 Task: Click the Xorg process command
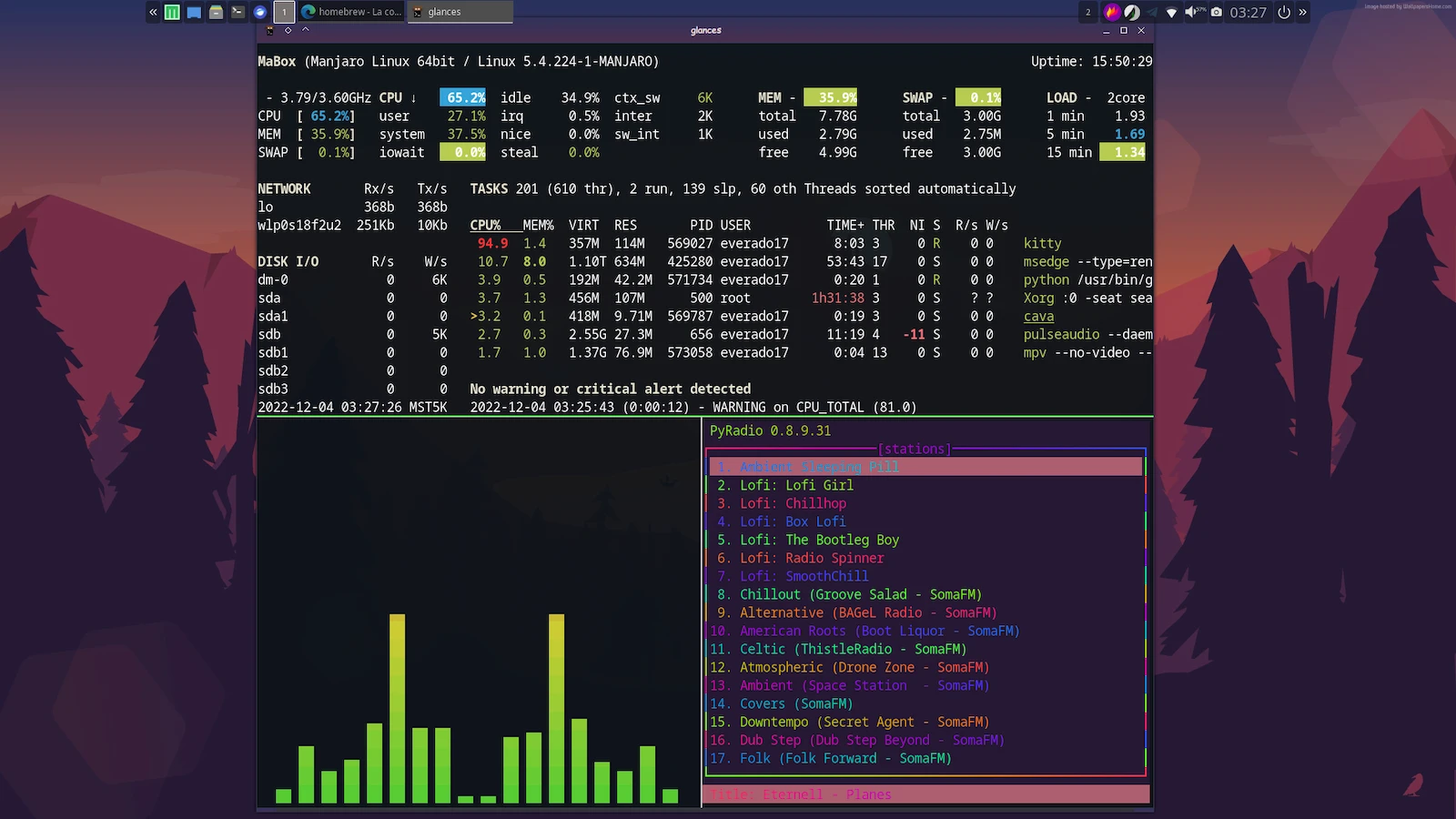click(x=1087, y=298)
